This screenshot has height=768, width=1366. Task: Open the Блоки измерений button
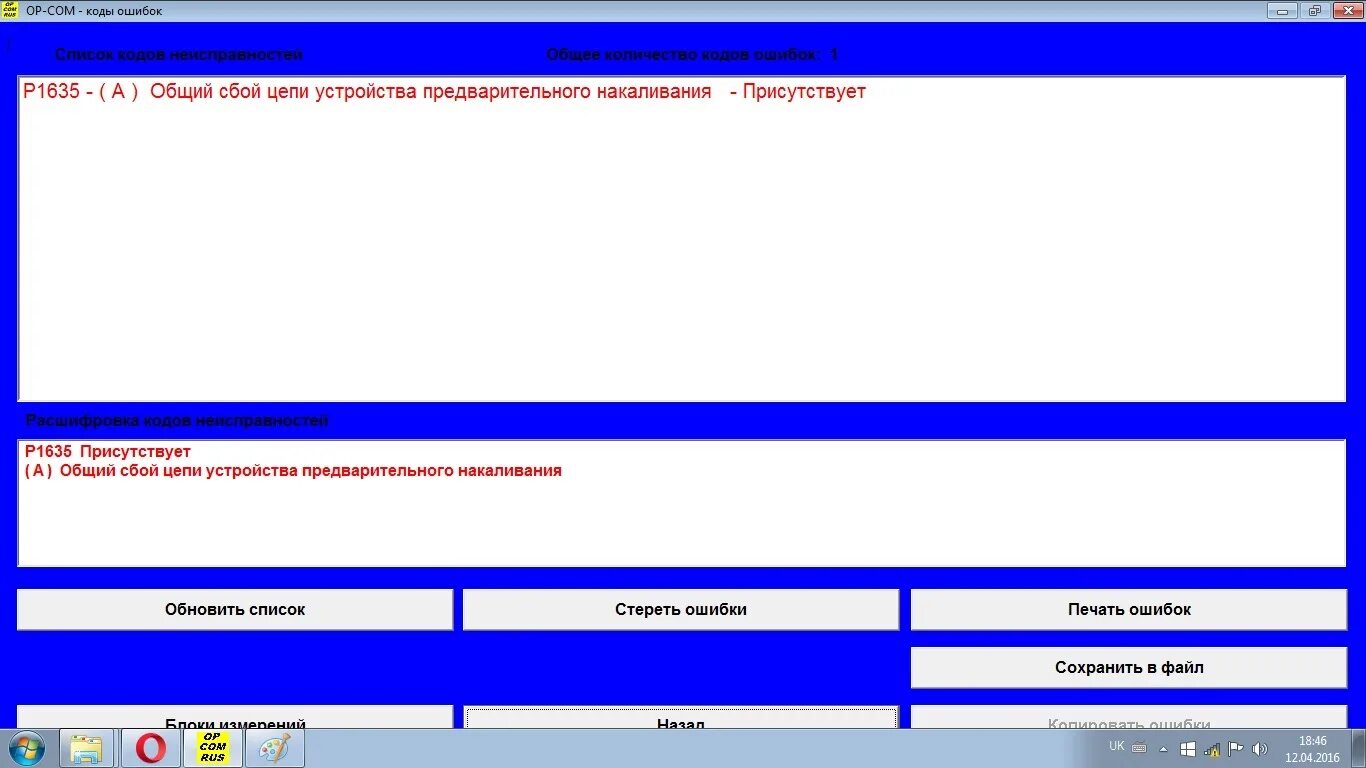235,717
